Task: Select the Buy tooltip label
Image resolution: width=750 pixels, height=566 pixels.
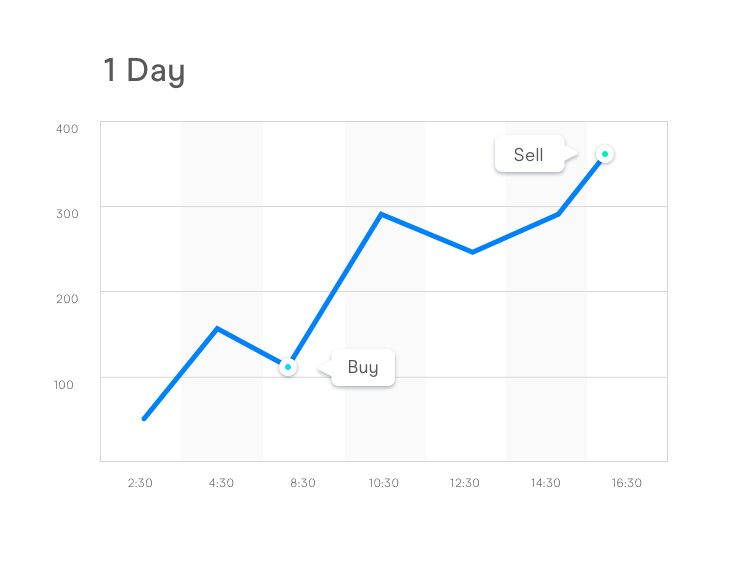Action: click(363, 367)
